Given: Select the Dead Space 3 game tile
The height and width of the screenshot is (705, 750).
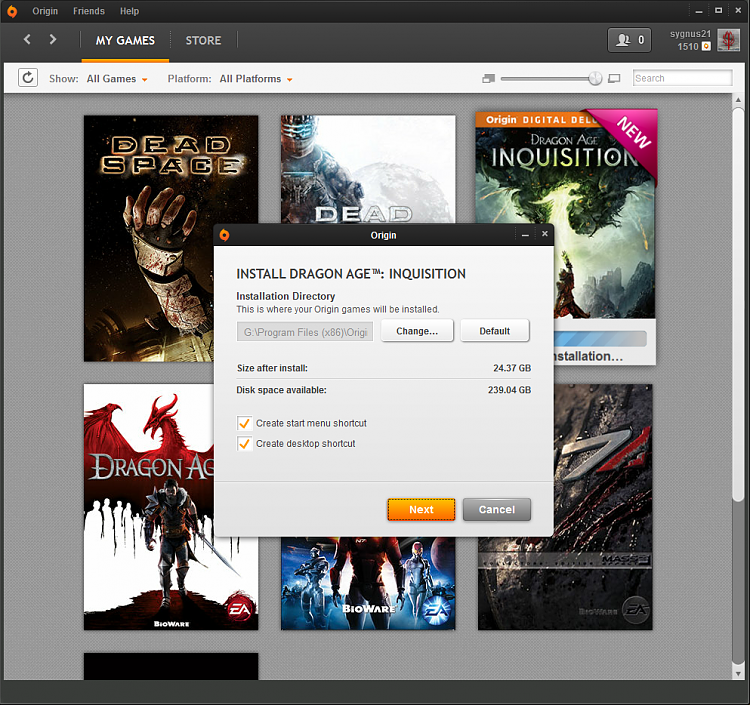Looking at the screenshot, I should point(368,169).
